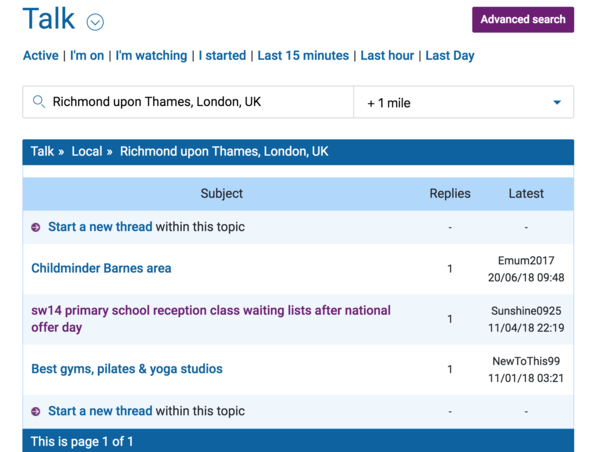Filter threads by Last Day
The image size is (600, 452).
[x=450, y=56]
